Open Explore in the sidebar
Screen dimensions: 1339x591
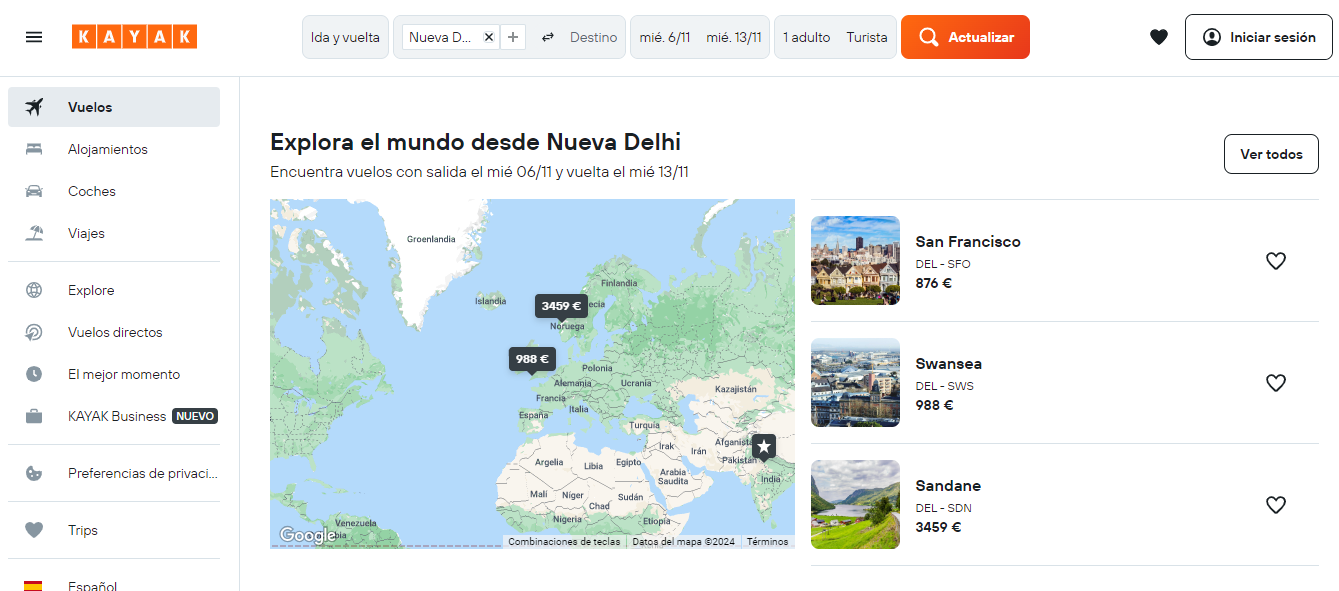coord(114,290)
